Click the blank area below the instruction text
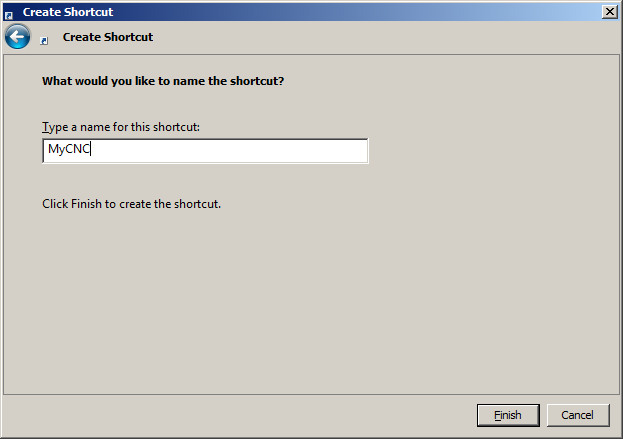Viewport: 623px width, 439px height. pyautogui.click(x=300, y=300)
